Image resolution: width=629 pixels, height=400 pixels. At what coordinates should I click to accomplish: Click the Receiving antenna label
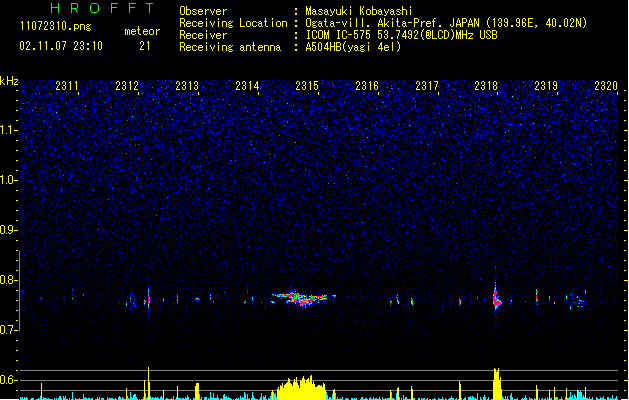pos(230,47)
